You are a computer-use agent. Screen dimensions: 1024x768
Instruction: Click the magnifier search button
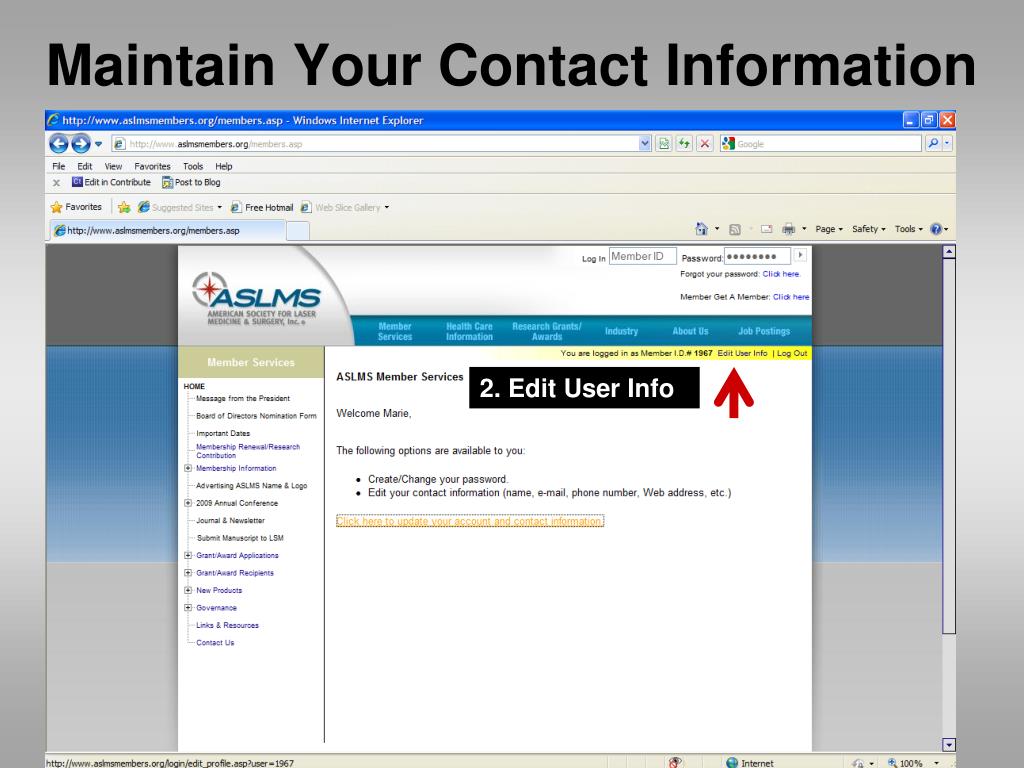click(x=933, y=143)
